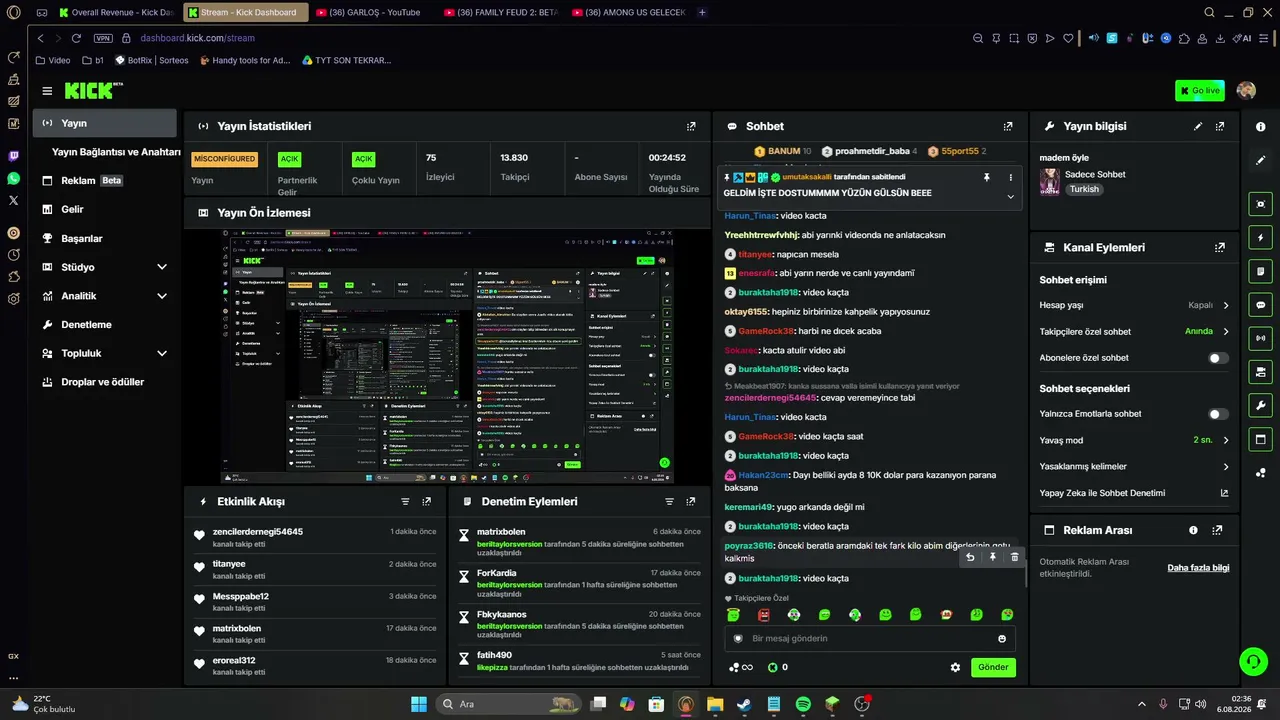Viewport: 1280px width, 720px height.
Task: Open Yasaklanmış kelimeler list chevron
Action: [1226, 467]
